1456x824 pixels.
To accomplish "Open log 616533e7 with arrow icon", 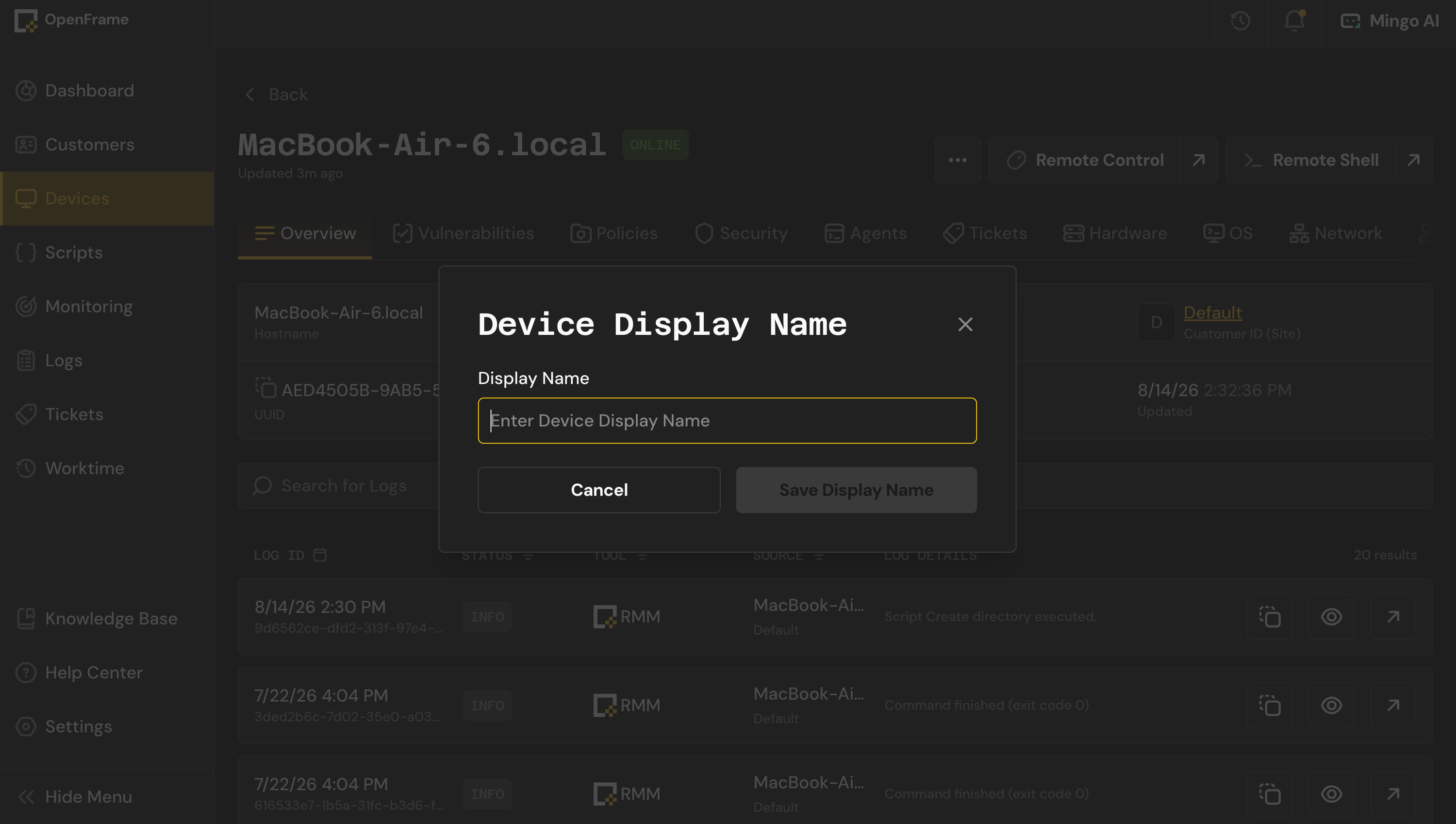I will coord(1393,794).
